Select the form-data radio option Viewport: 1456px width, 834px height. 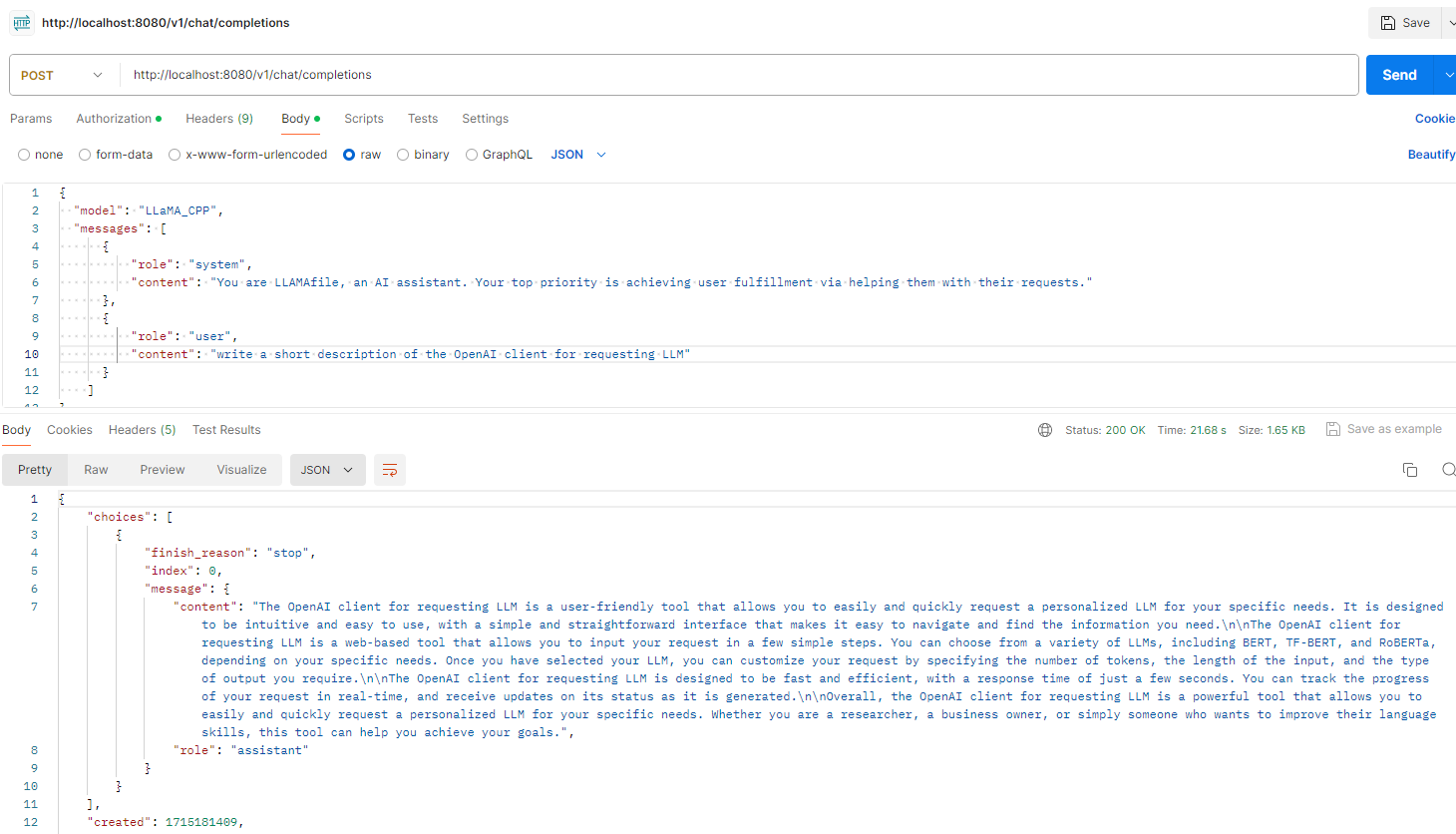pos(85,155)
